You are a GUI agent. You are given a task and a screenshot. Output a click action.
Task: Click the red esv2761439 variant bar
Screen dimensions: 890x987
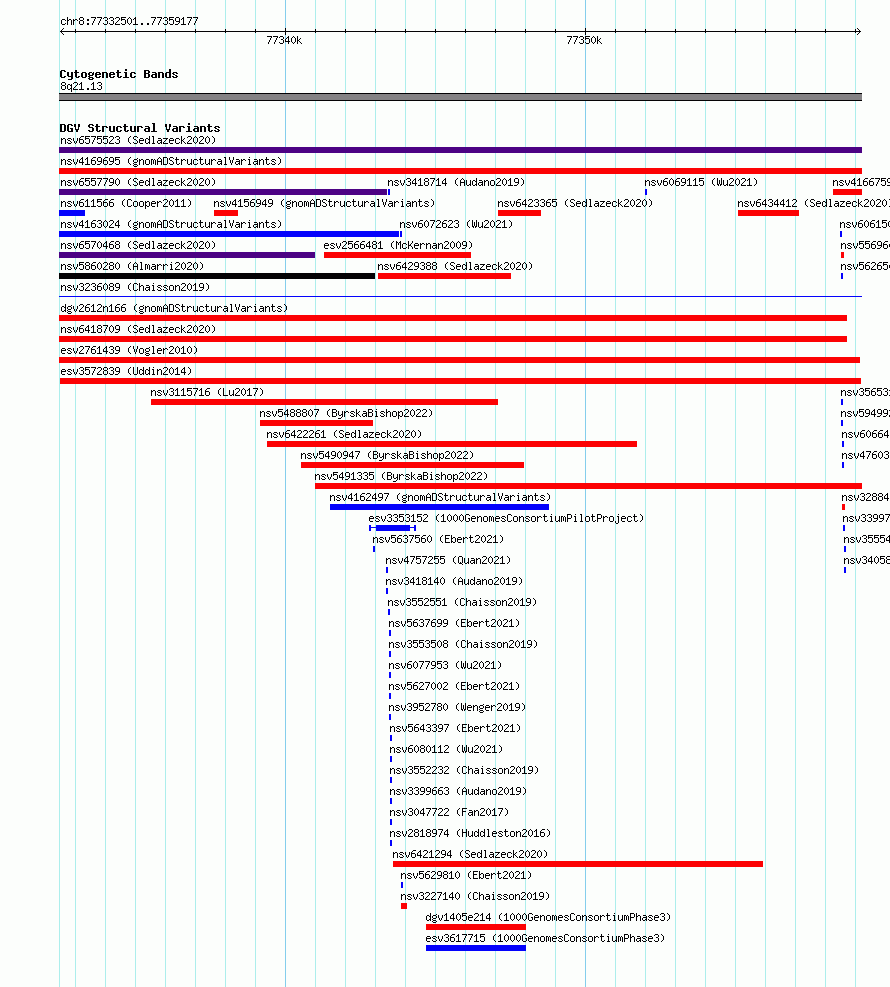[459, 360]
